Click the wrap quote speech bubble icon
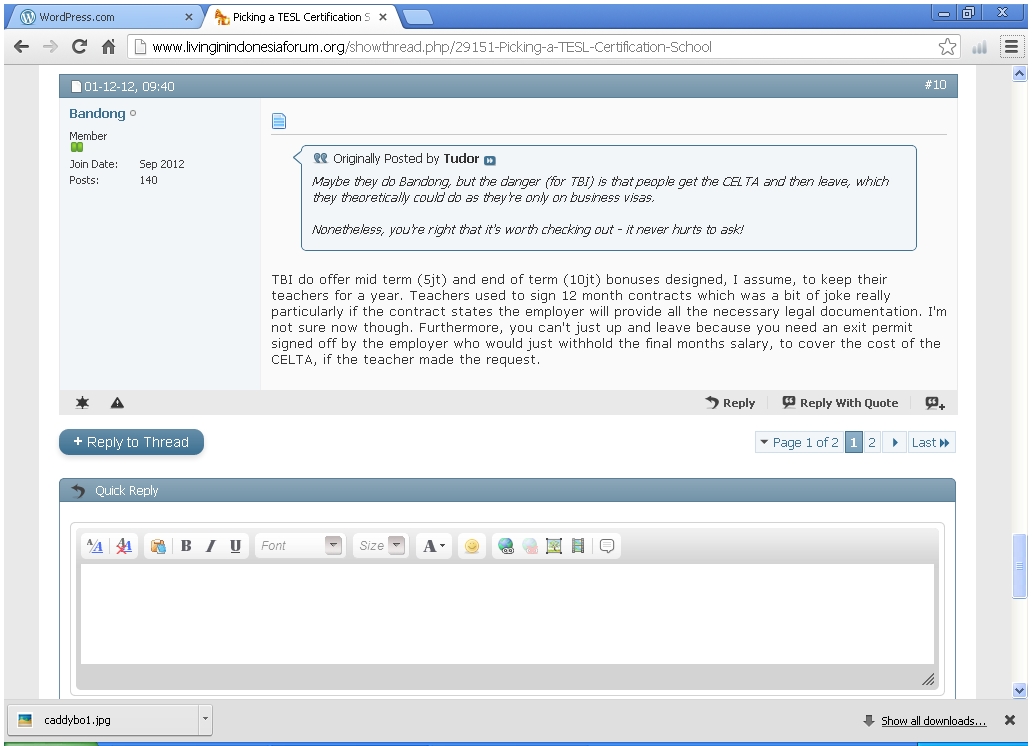The image size is (1032, 746). click(607, 546)
